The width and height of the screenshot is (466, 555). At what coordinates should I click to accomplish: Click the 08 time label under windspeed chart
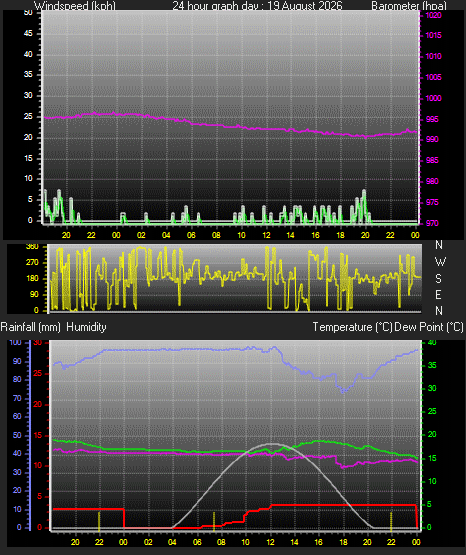click(216, 235)
